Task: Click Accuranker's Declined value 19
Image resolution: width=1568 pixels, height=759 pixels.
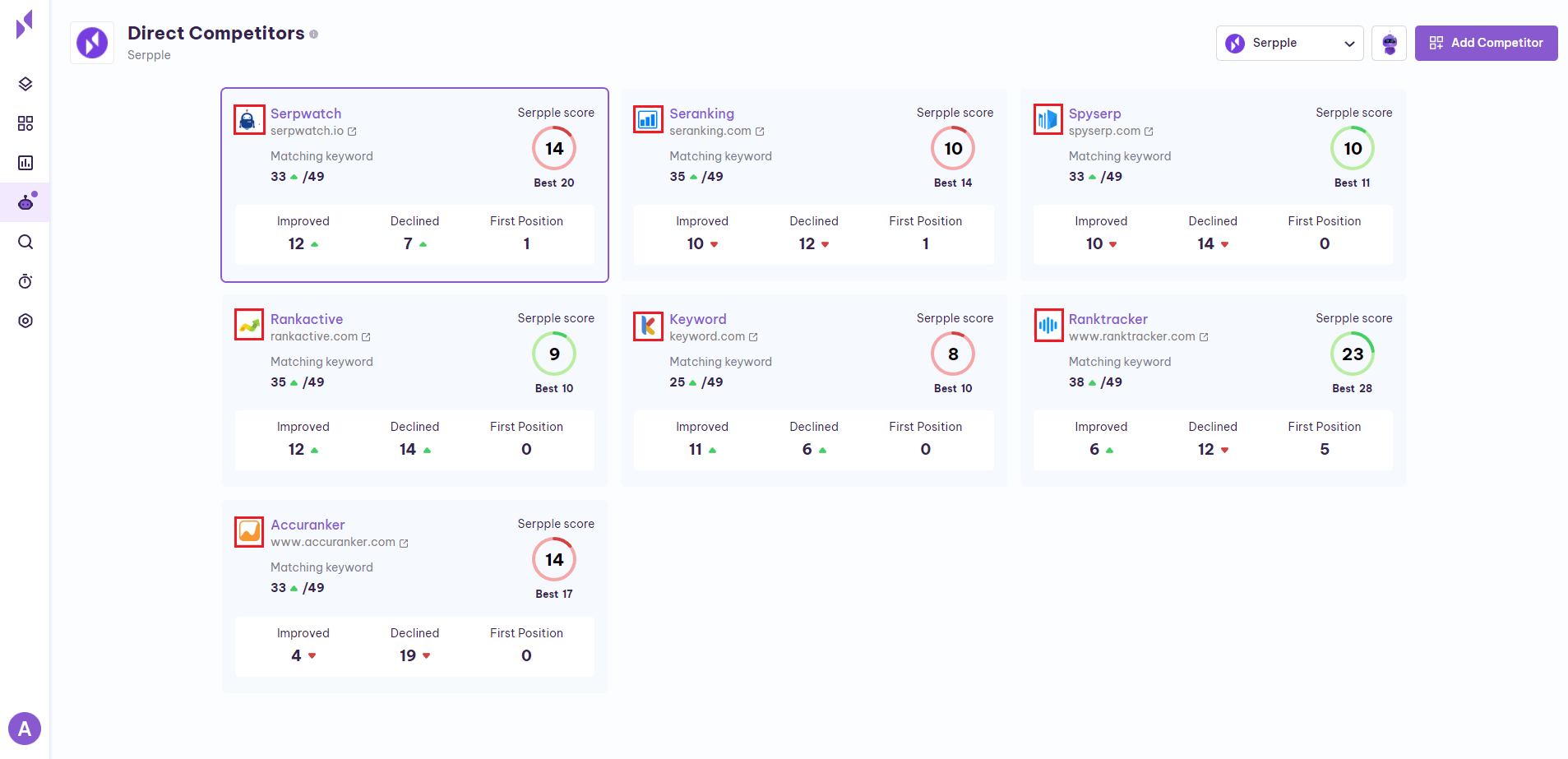Action: pyautogui.click(x=408, y=655)
